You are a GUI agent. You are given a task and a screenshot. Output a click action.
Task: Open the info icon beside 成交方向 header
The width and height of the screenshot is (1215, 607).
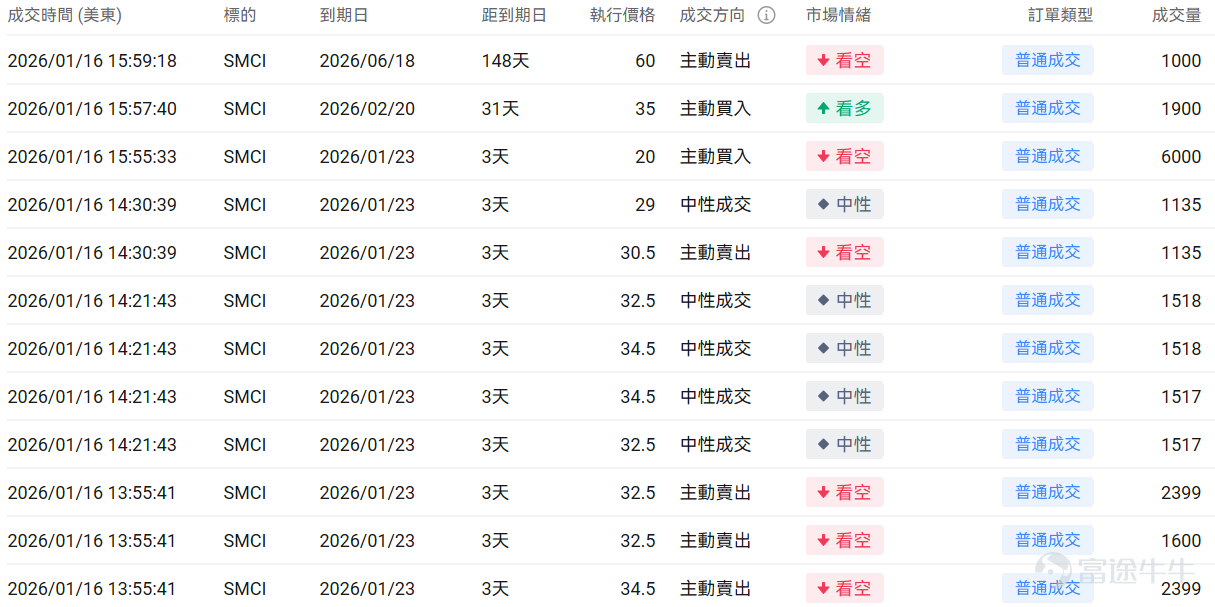(x=766, y=15)
